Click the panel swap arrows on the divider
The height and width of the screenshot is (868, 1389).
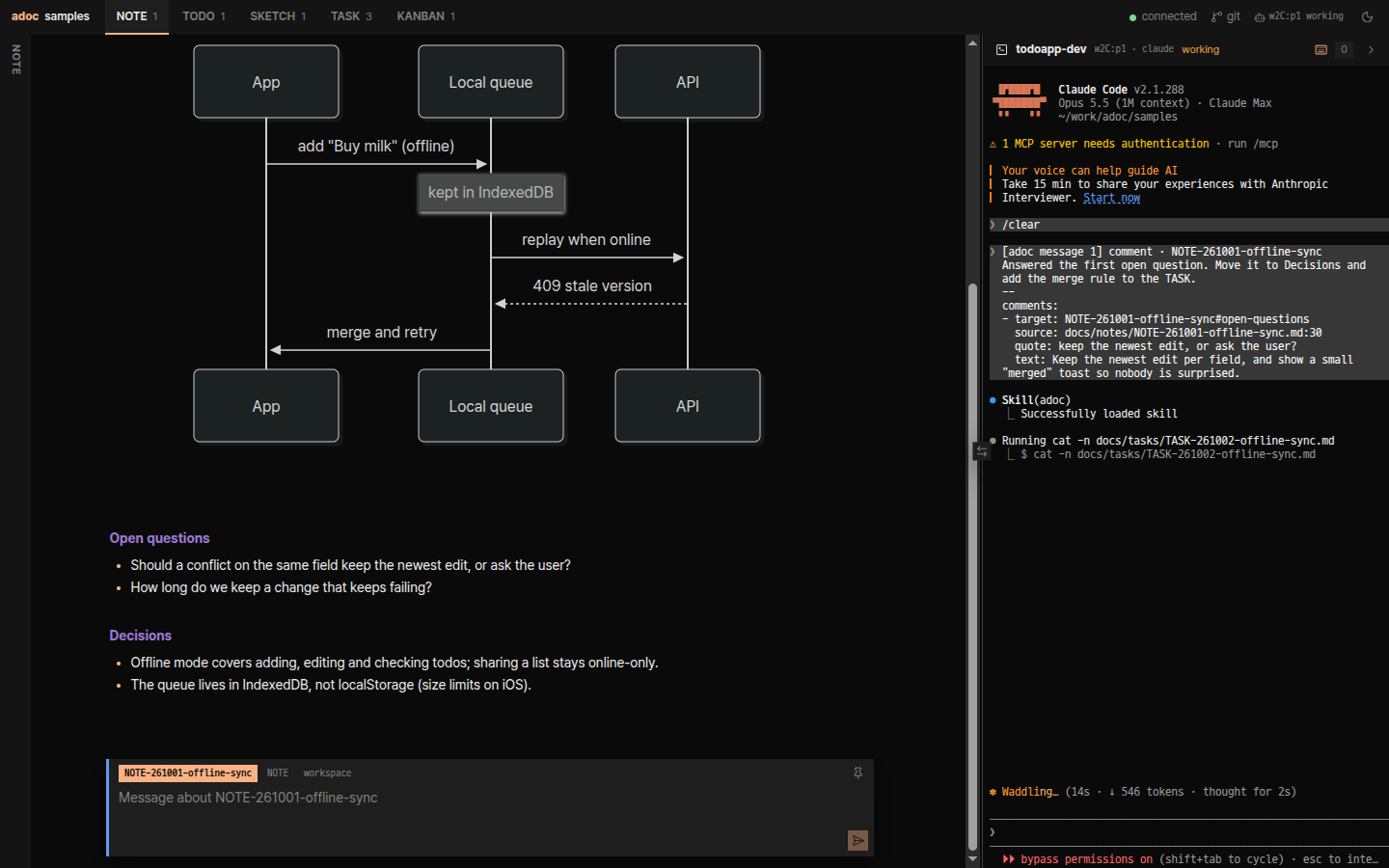[x=982, y=450]
